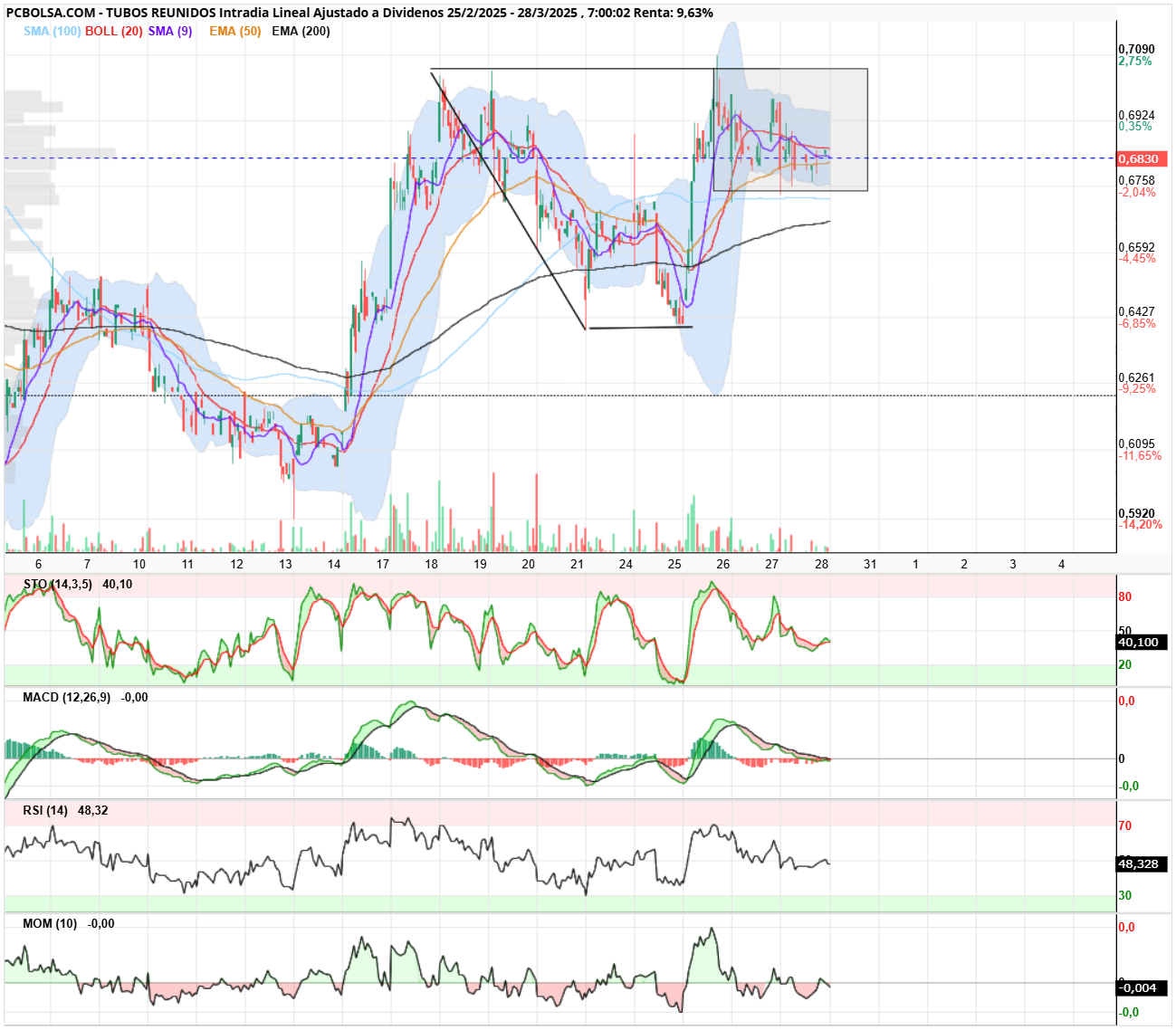Click the RSI (14) panel label

click(45, 810)
